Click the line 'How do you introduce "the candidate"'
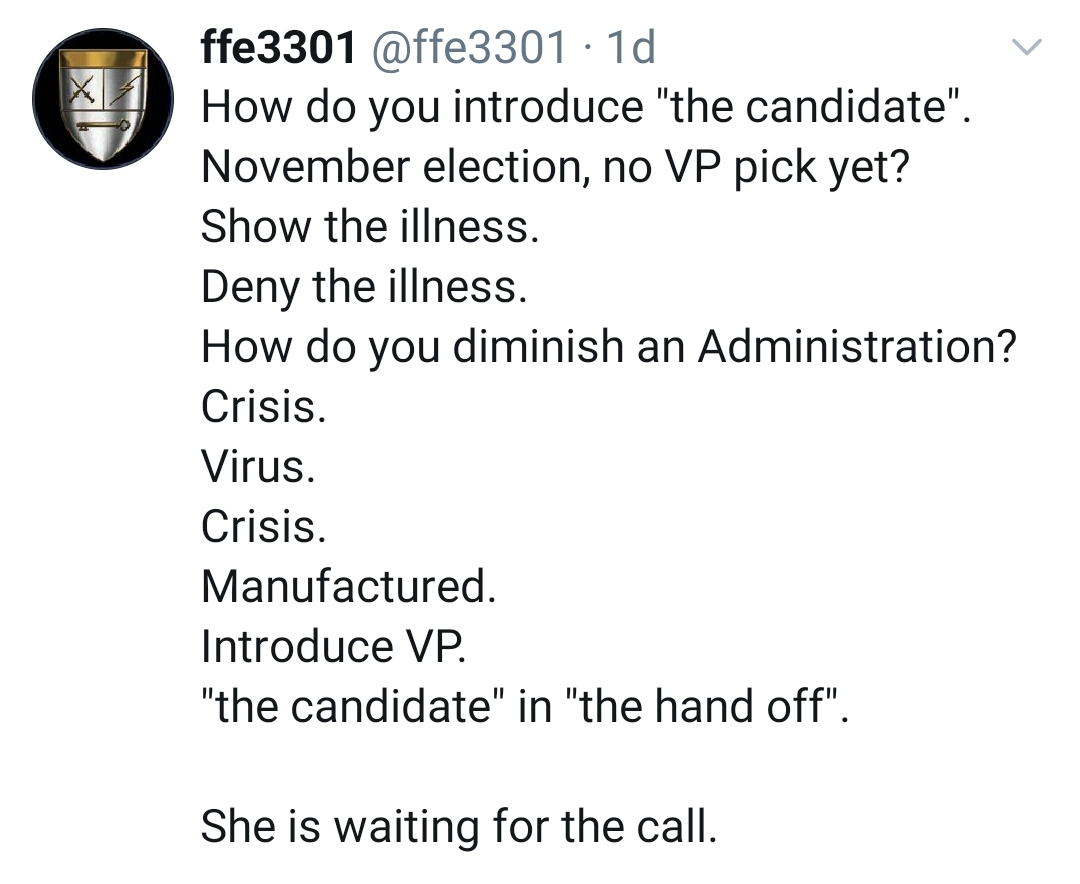Viewport: 1080px width, 884px height. (x=586, y=107)
